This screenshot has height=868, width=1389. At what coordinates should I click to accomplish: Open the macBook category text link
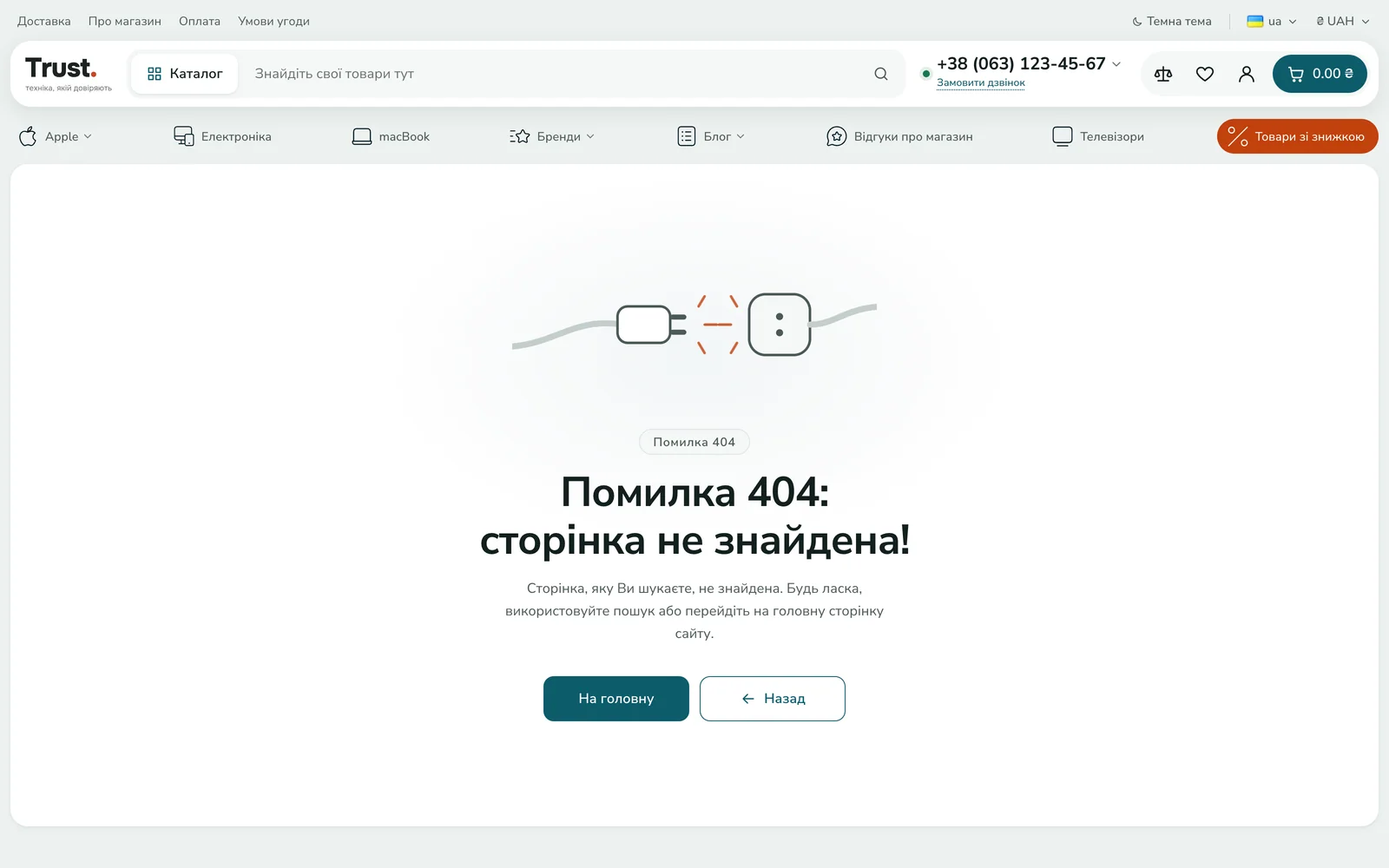405,136
